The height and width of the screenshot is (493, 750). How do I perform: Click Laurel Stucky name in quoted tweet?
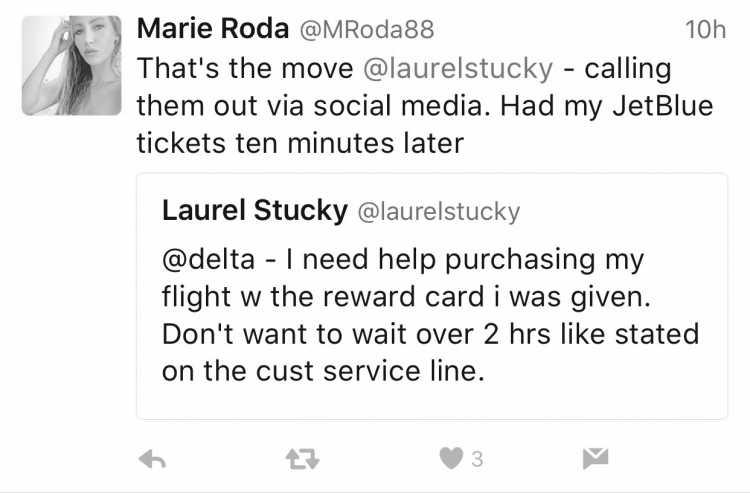click(255, 210)
